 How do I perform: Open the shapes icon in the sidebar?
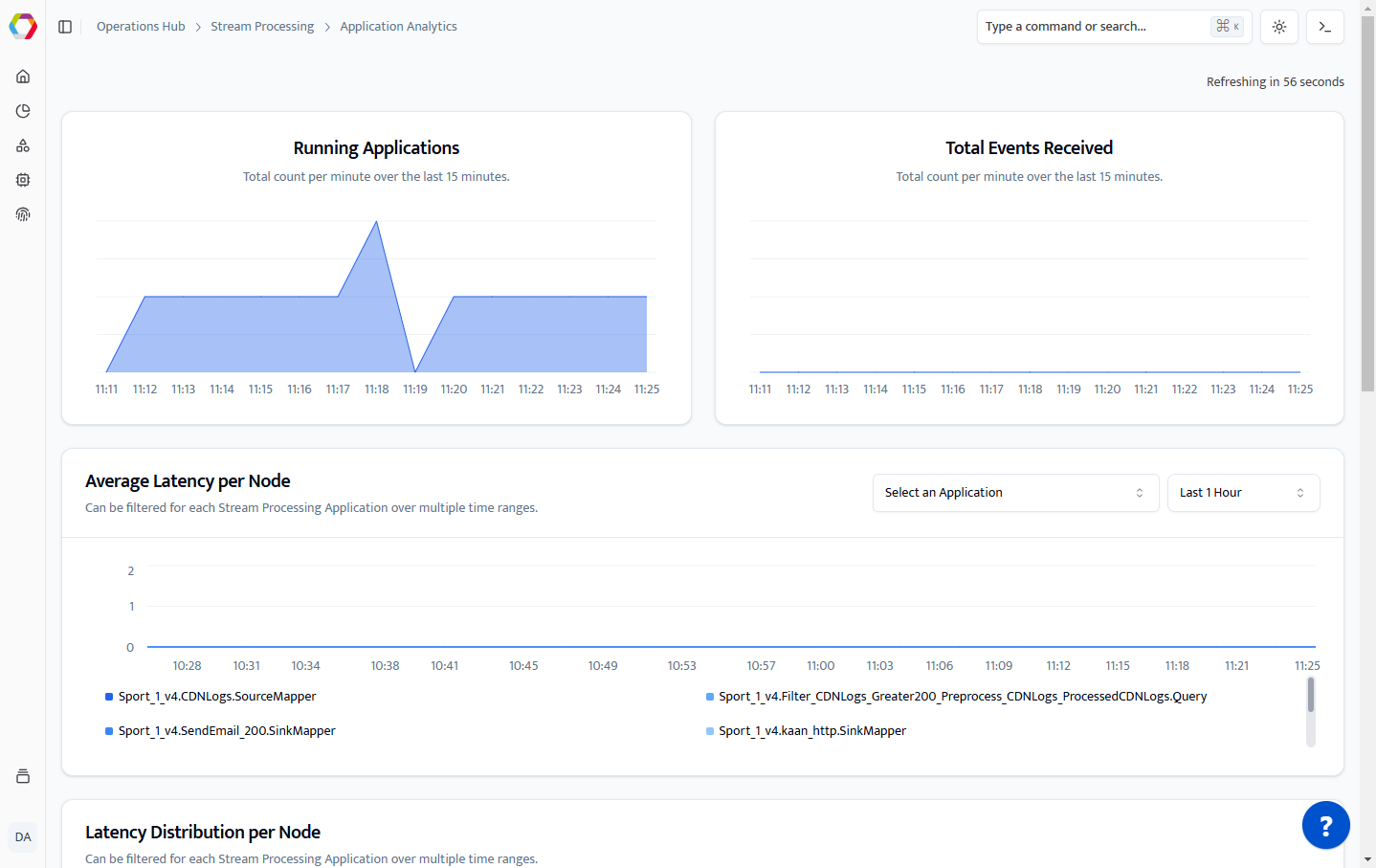(23, 145)
